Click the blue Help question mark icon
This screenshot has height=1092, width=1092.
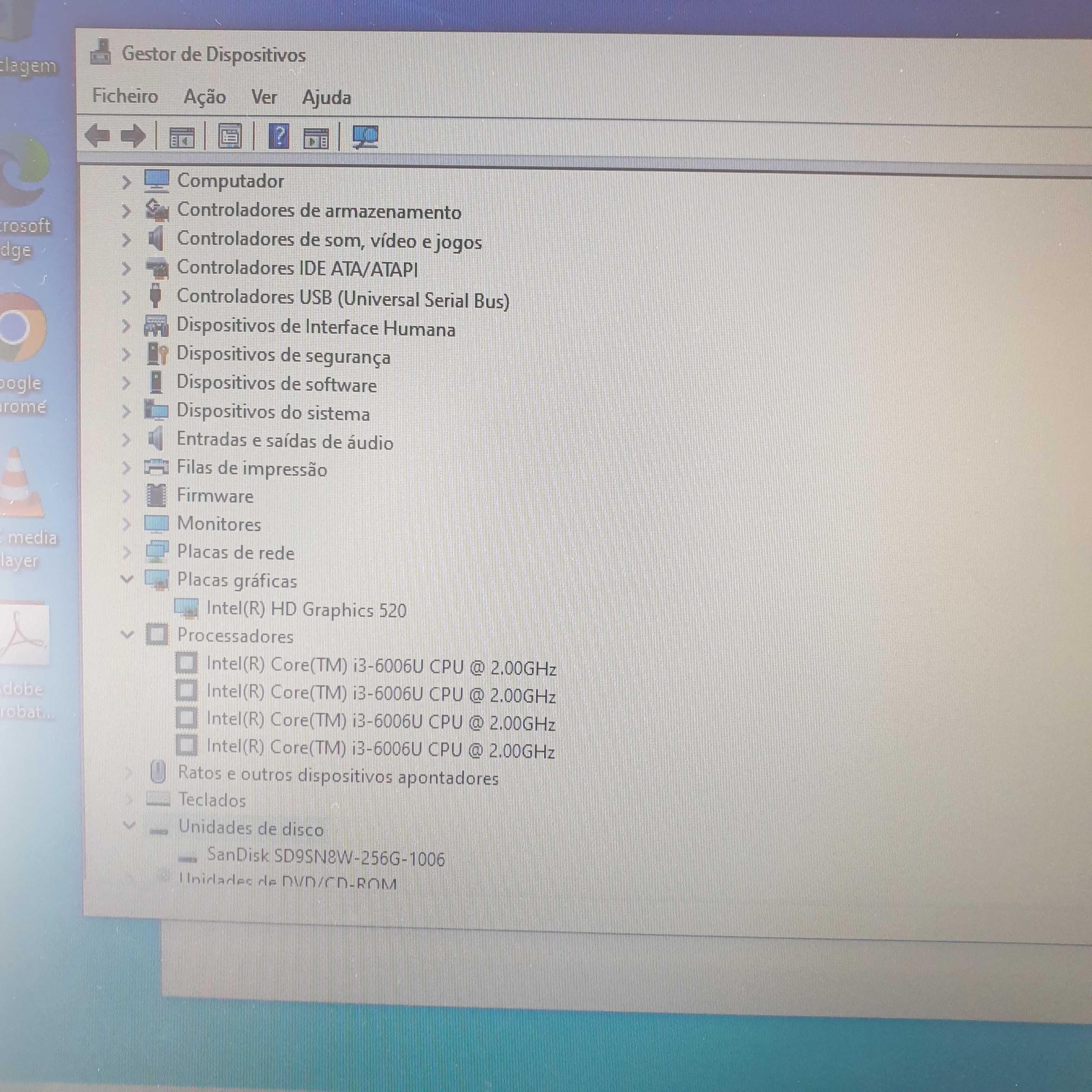pyautogui.click(x=279, y=136)
